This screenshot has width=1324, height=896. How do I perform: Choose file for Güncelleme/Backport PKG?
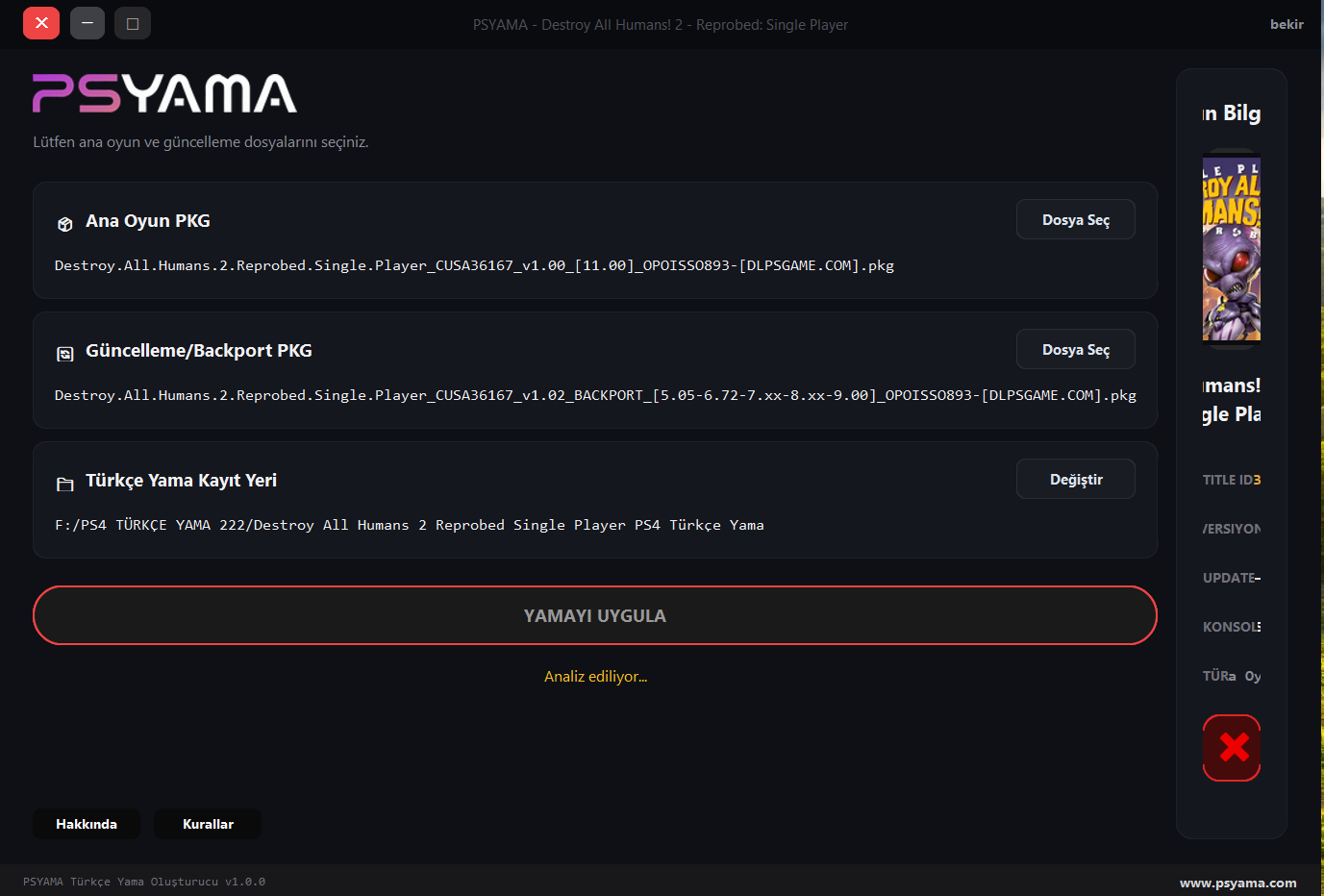tap(1076, 349)
